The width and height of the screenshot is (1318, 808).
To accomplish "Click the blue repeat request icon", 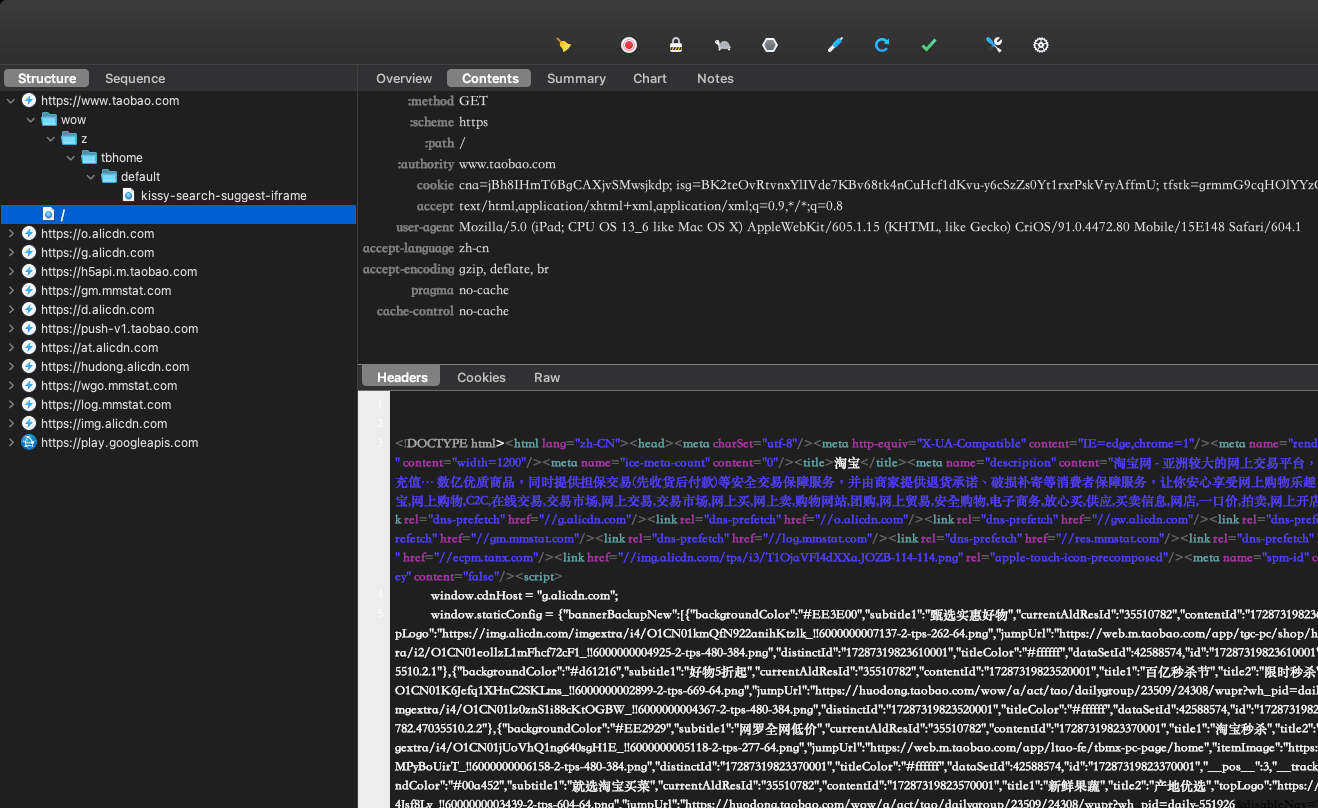I will point(882,45).
